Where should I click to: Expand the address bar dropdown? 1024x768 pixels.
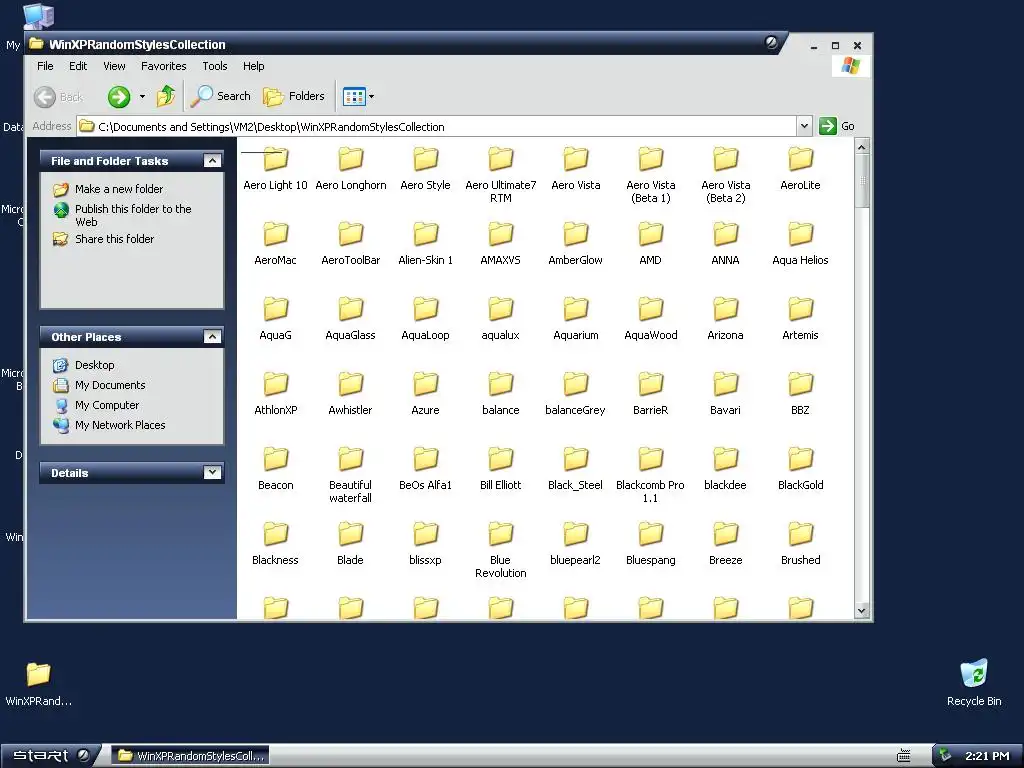(x=804, y=126)
